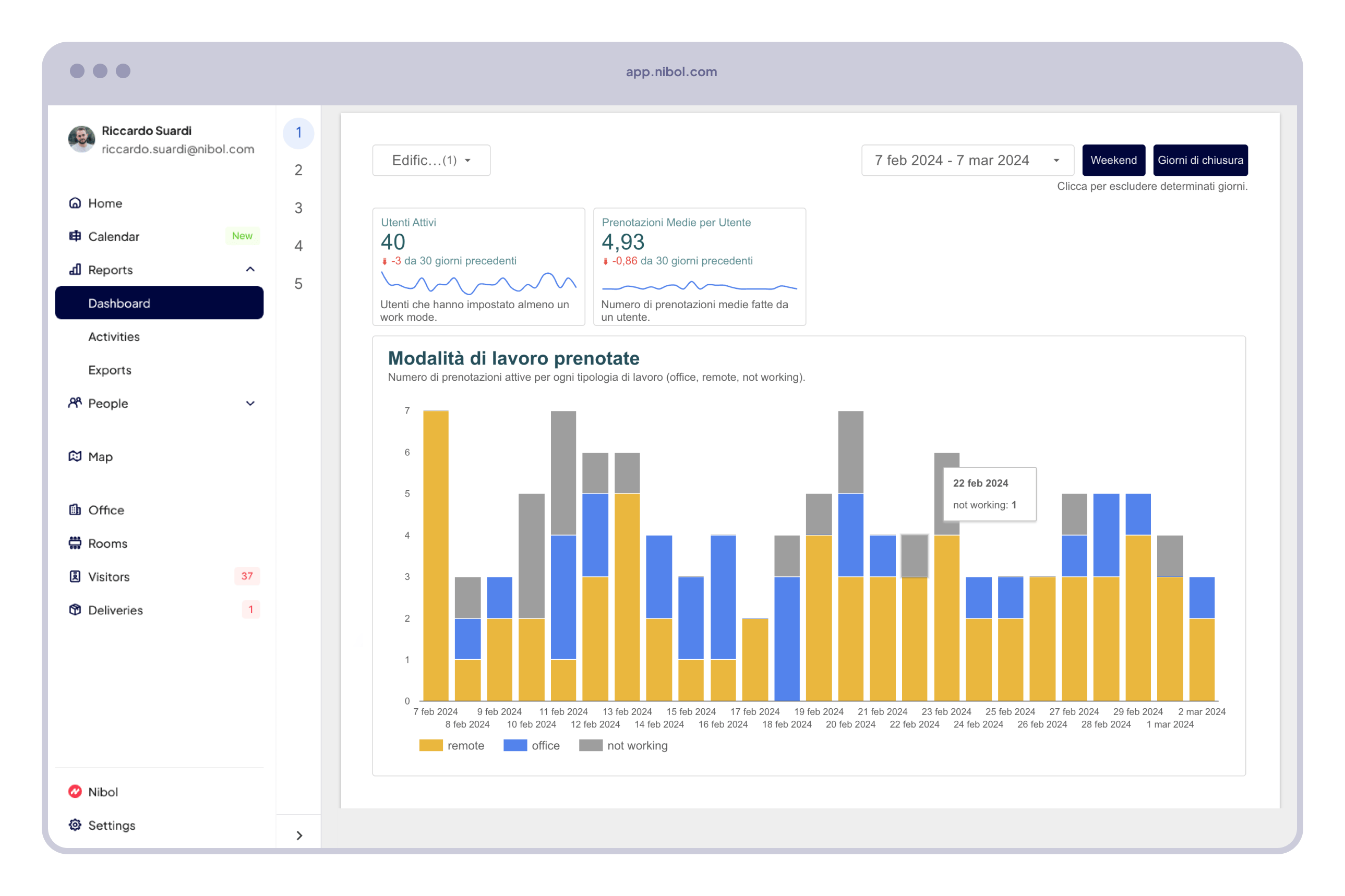Open the Rooms section
Viewport: 1345px width, 896px height.
[107, 543]
